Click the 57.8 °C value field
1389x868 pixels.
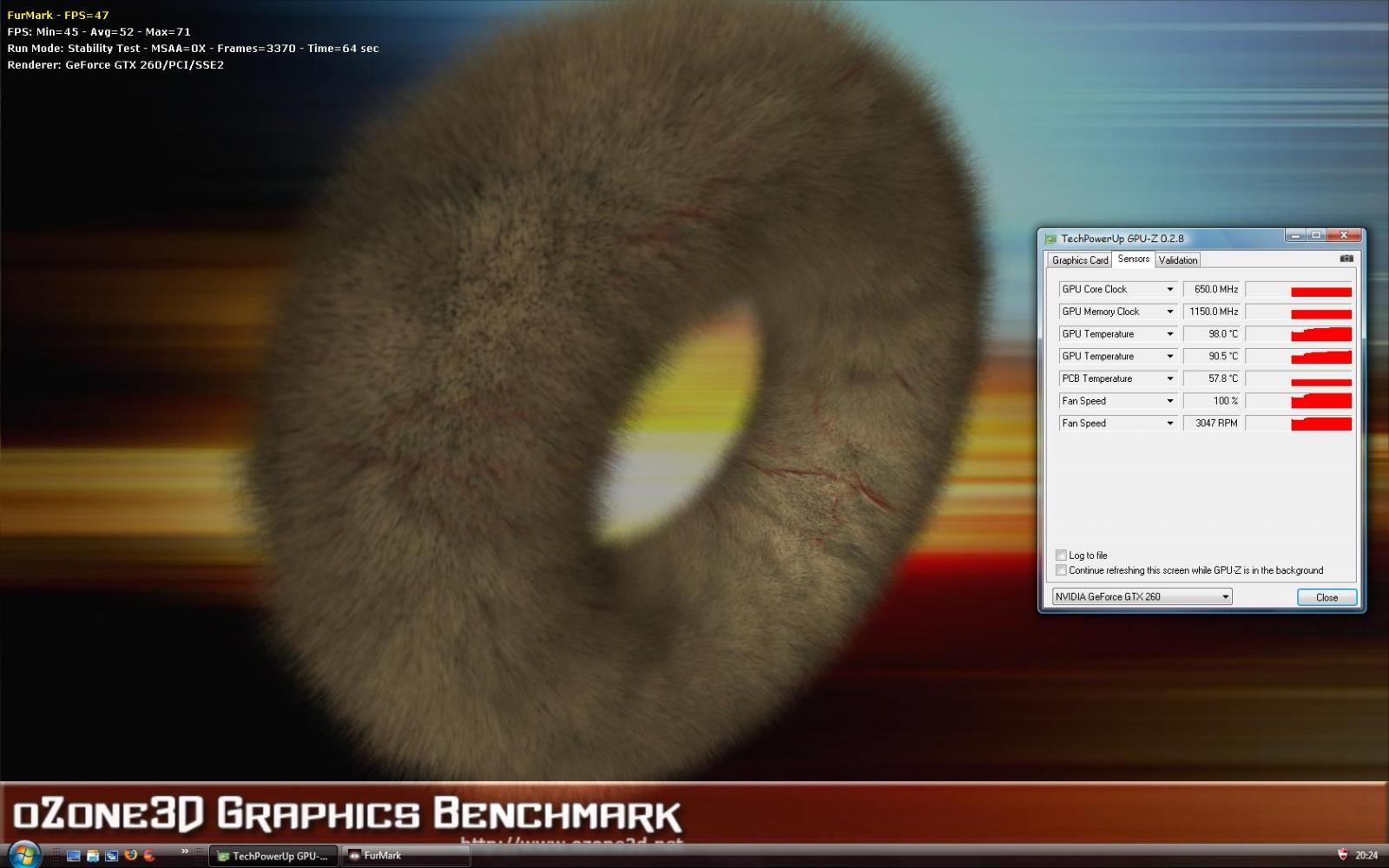coord(1213,379)
